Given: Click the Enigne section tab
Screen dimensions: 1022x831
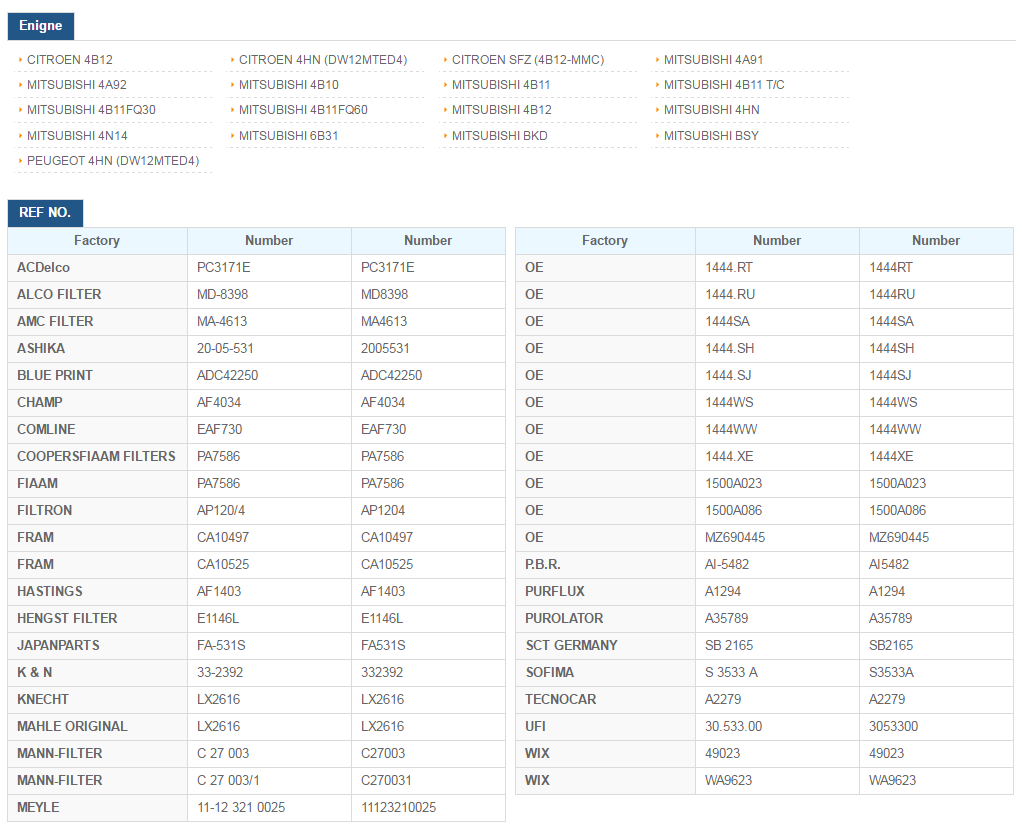Looking at the screenshot, I should 41,26.
